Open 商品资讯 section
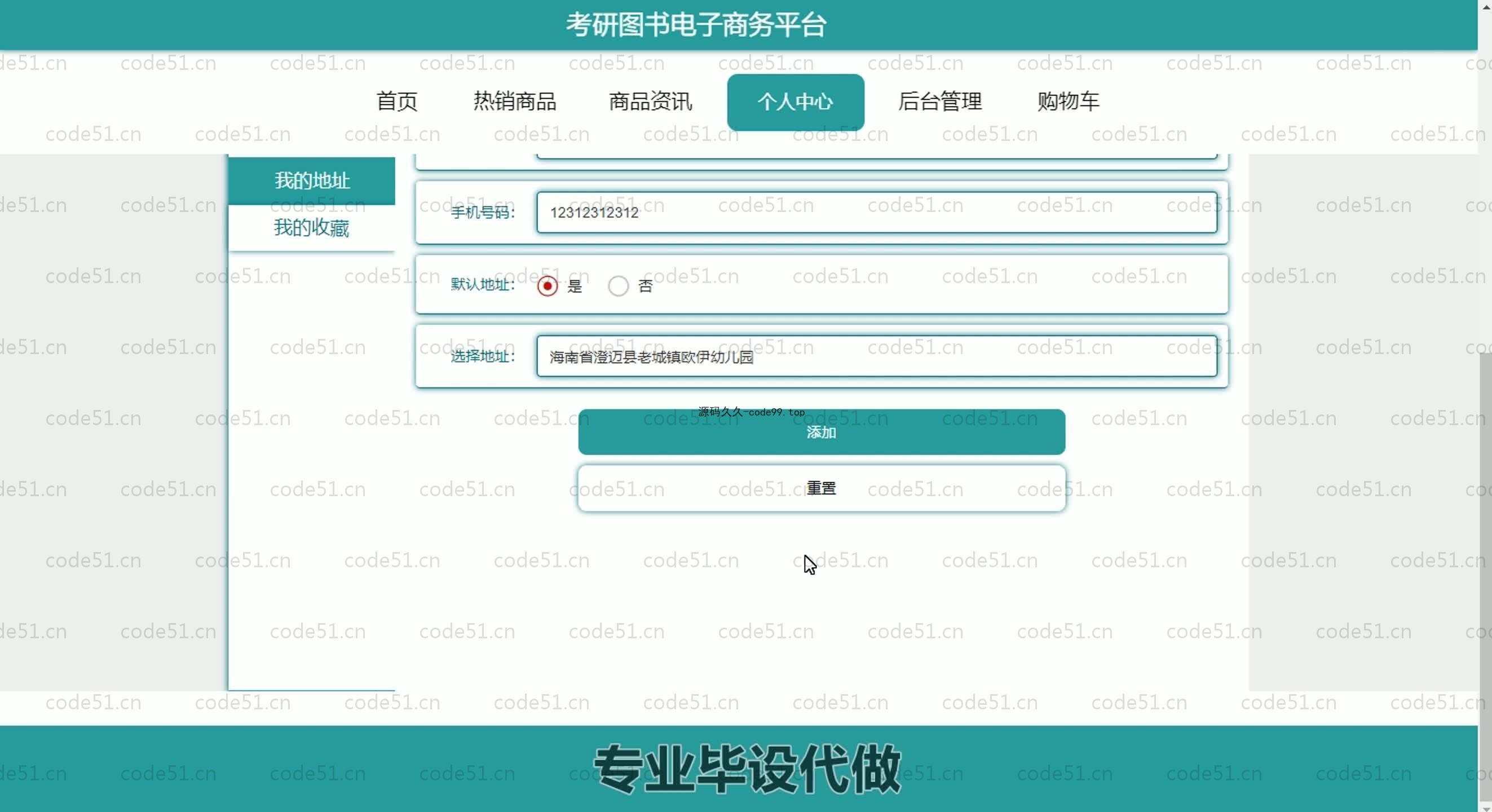Viewport: 1492px width, 812px height. point(650,101)
